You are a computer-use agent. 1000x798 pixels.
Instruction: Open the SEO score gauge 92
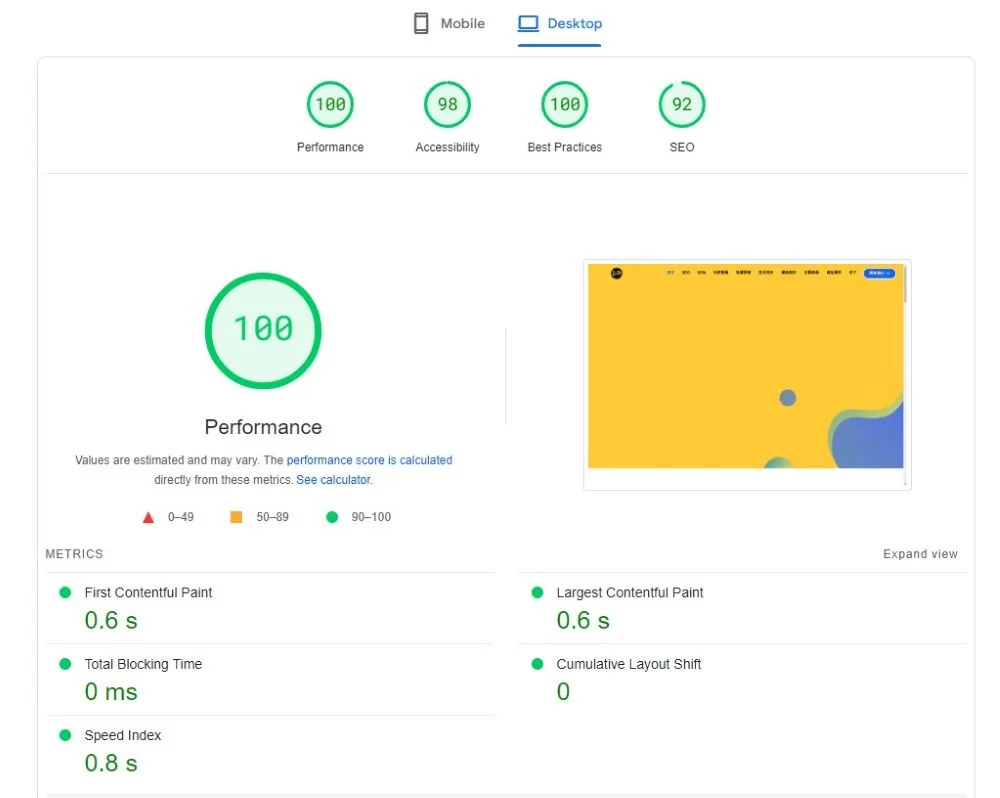click(x=682, y=104)
